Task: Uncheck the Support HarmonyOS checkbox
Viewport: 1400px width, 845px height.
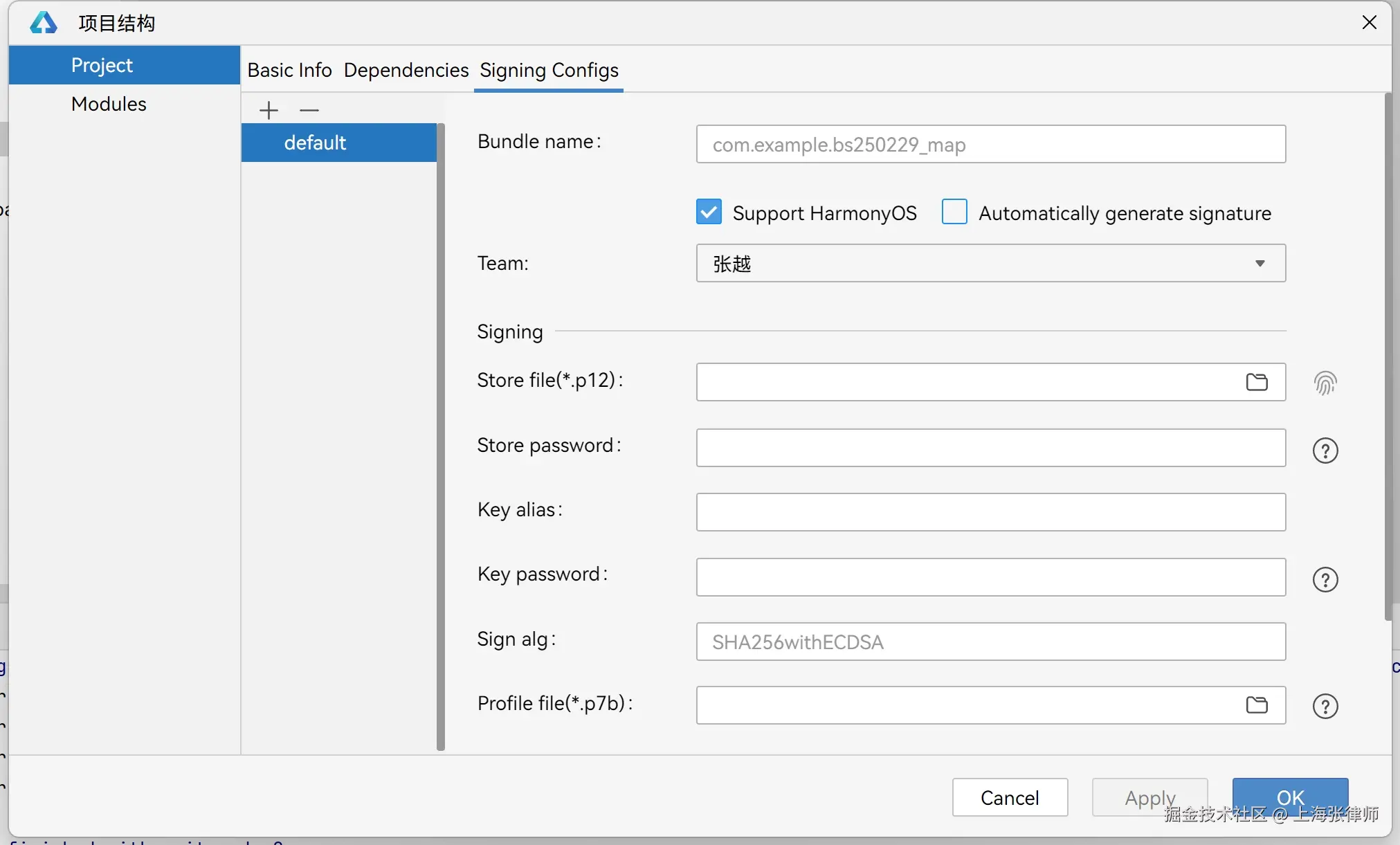Action: [709, 212]
